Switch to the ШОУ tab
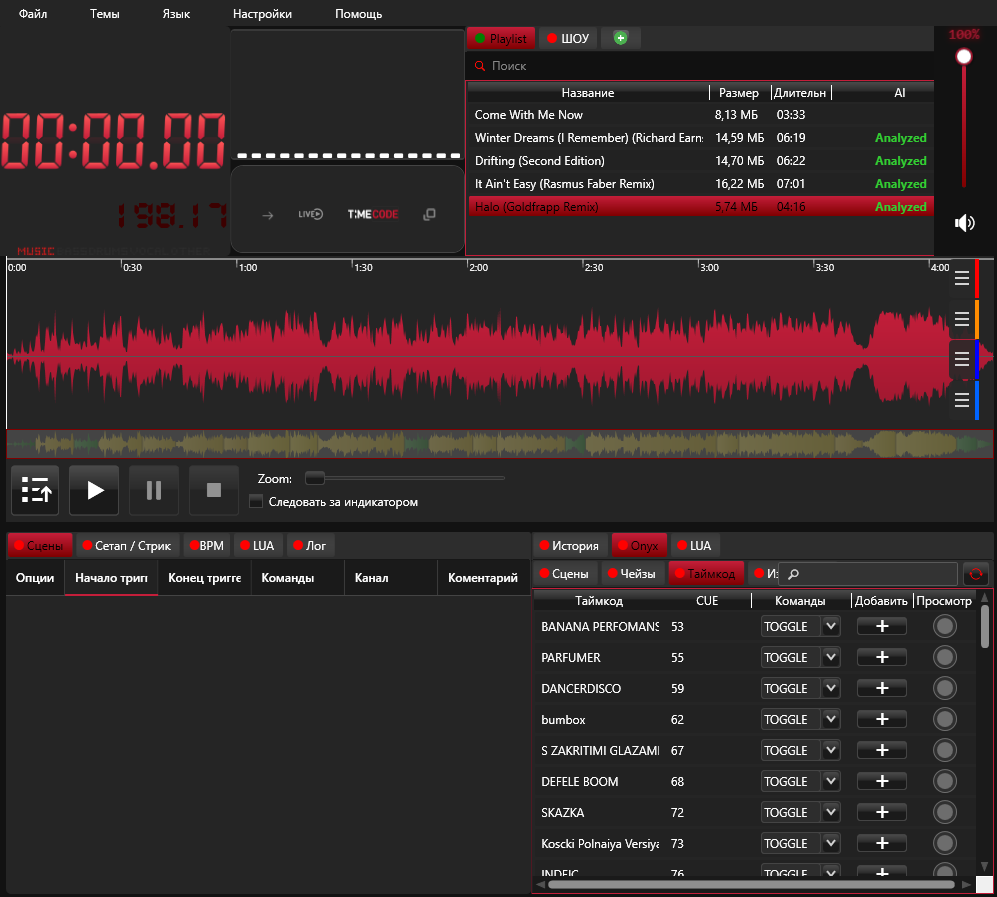This screenshot has width=997, height=897. [x=567, y=37]
